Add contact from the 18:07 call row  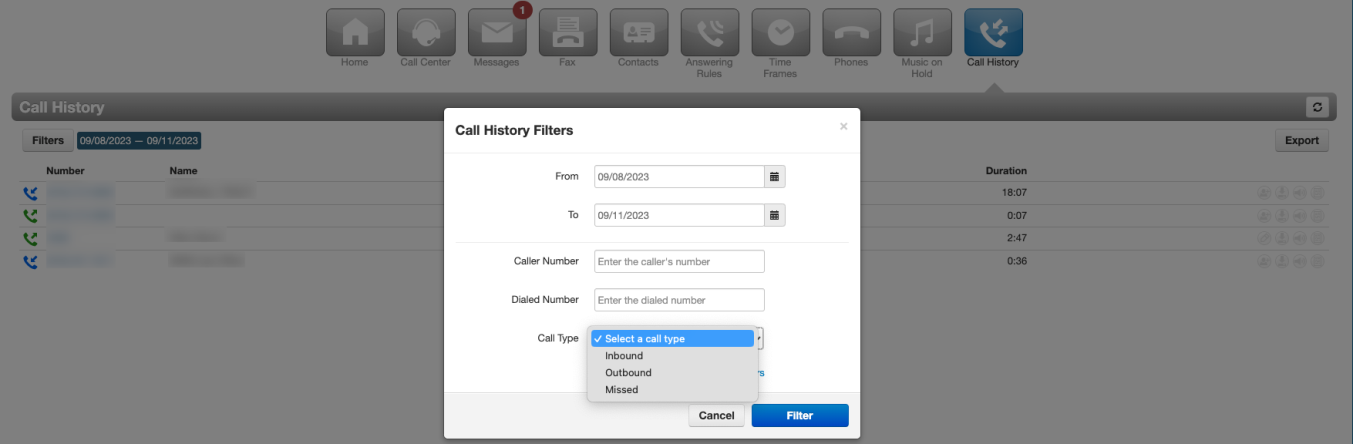coord(1264,193)
